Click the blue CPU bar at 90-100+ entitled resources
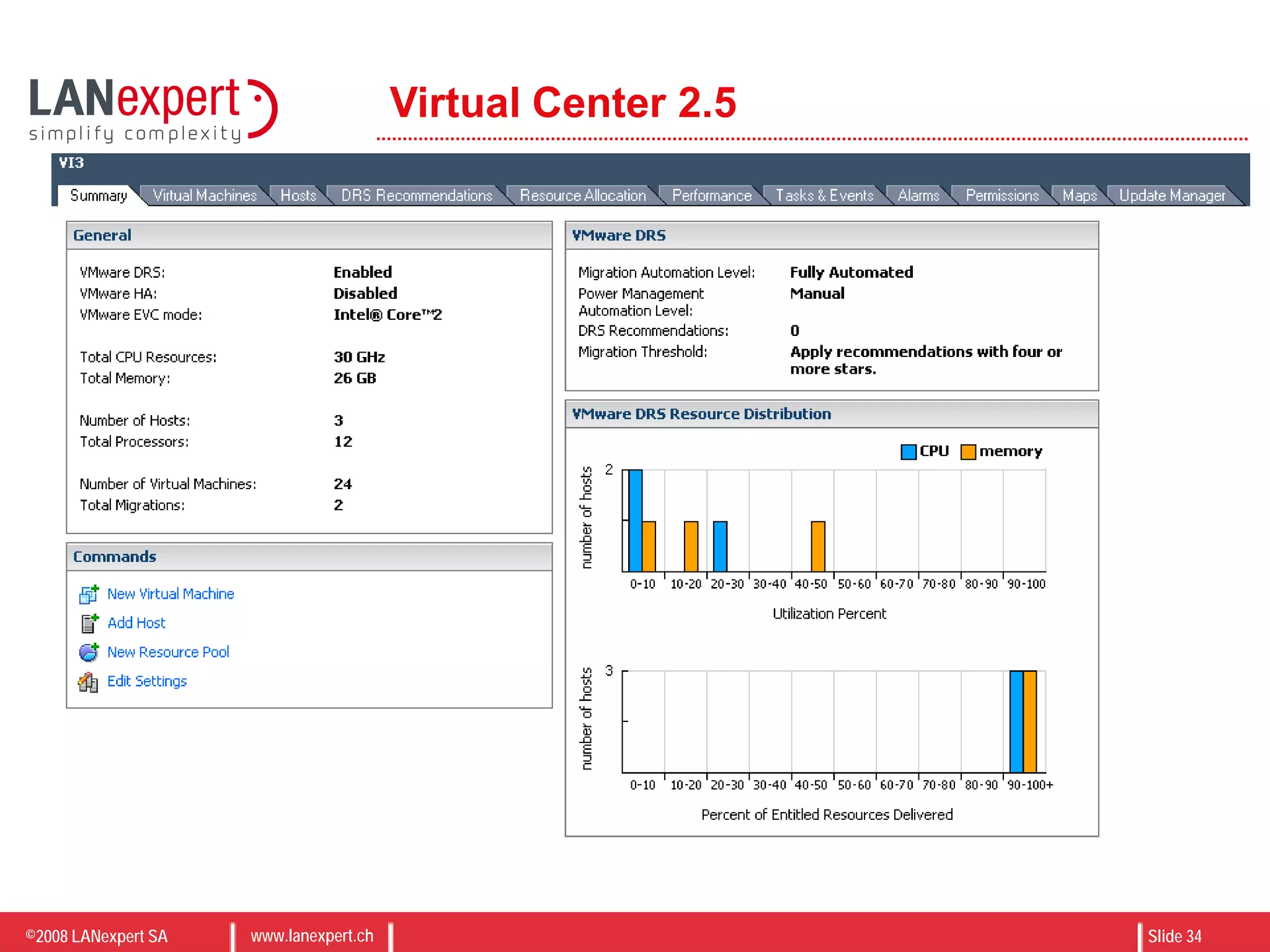 click(x=1016, y=721)
